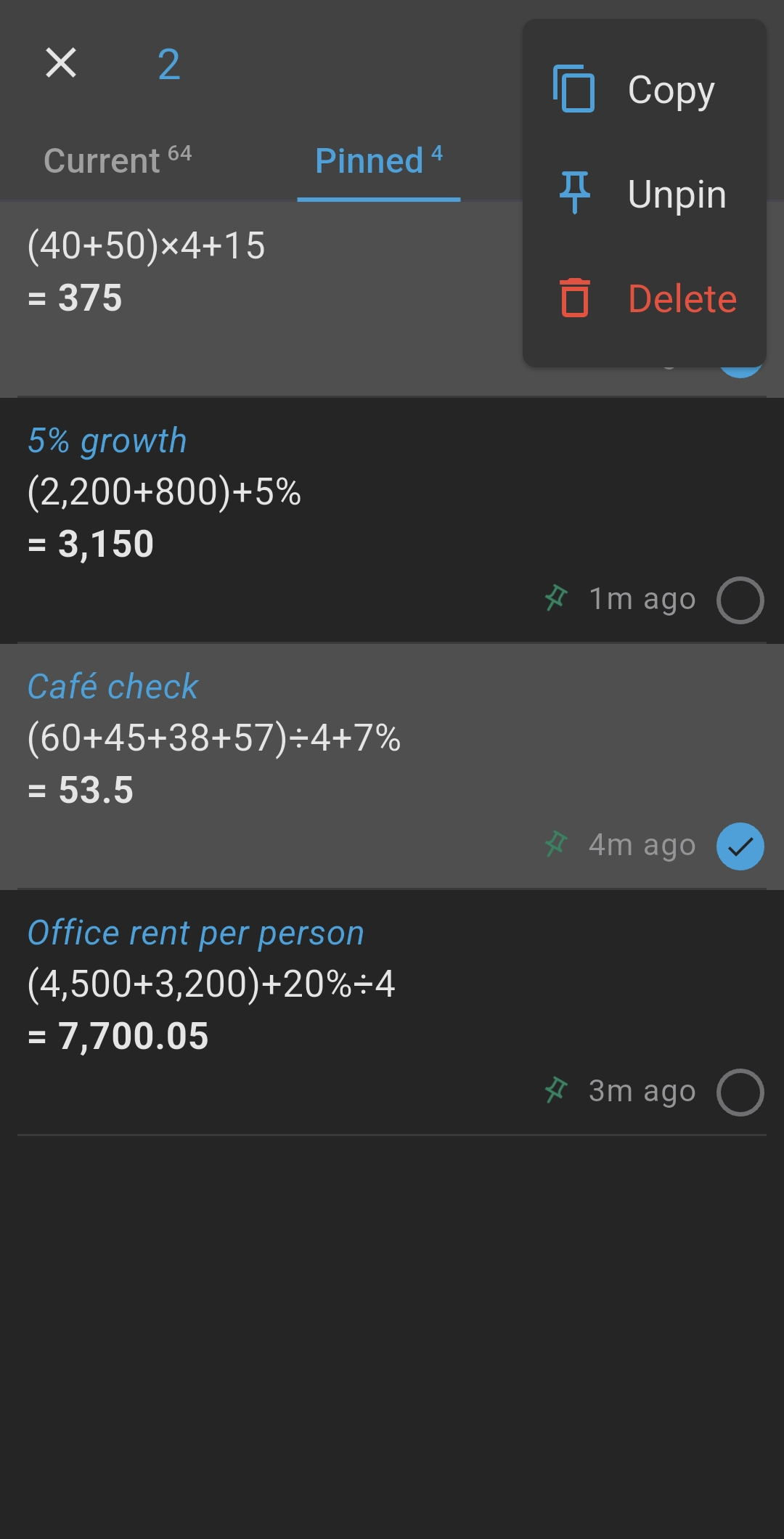Tap the Café check result 53.5

click(x=95, y=790)
